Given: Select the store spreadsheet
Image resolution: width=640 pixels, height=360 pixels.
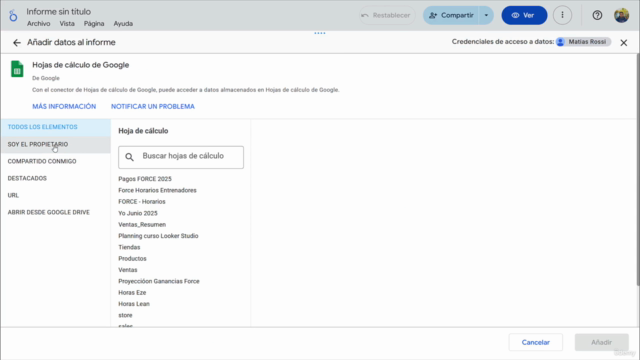Looking at the screenshot, I should pos(125,316).
